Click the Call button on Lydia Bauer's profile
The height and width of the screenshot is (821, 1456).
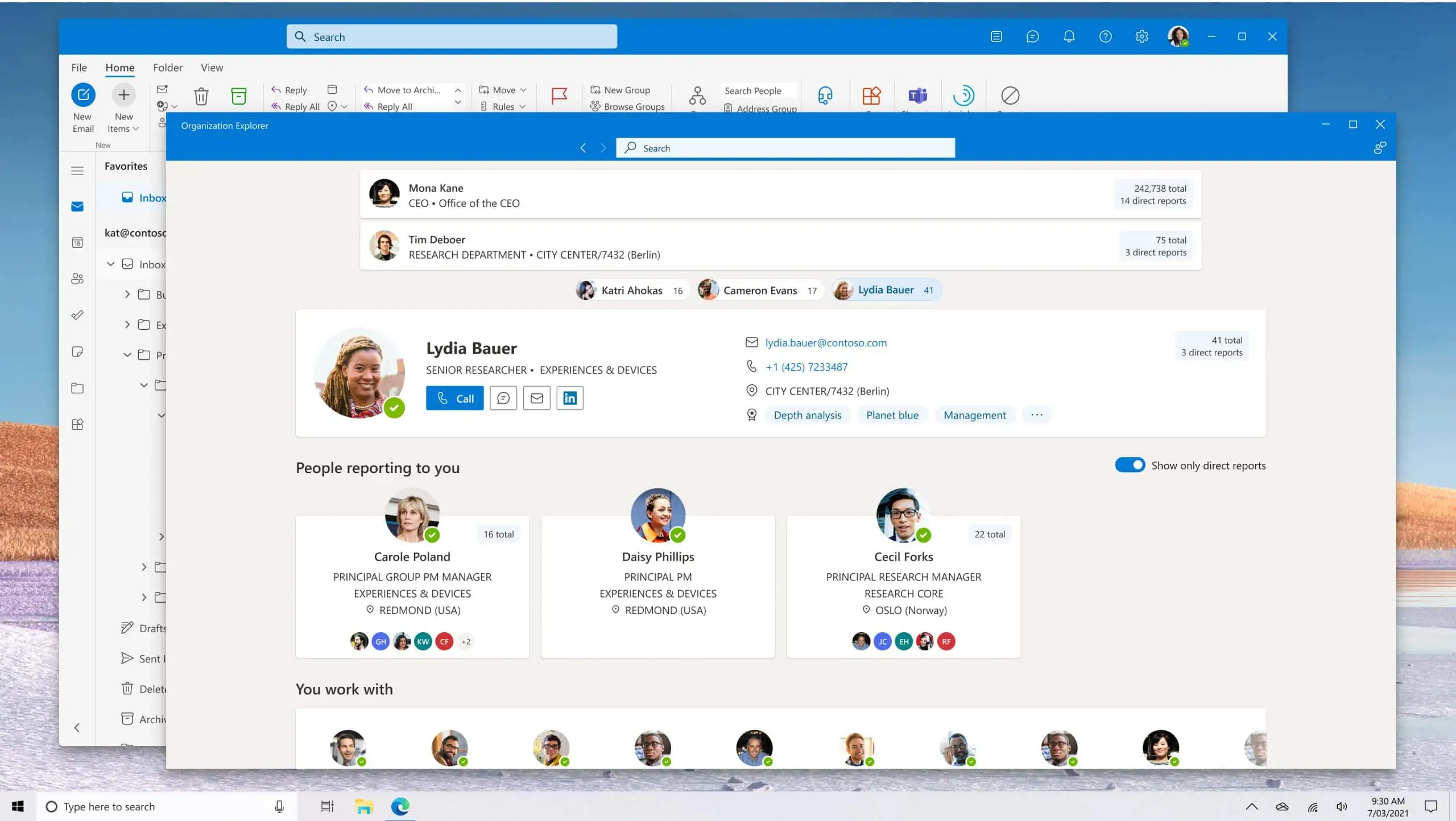(x=455, y=398)
